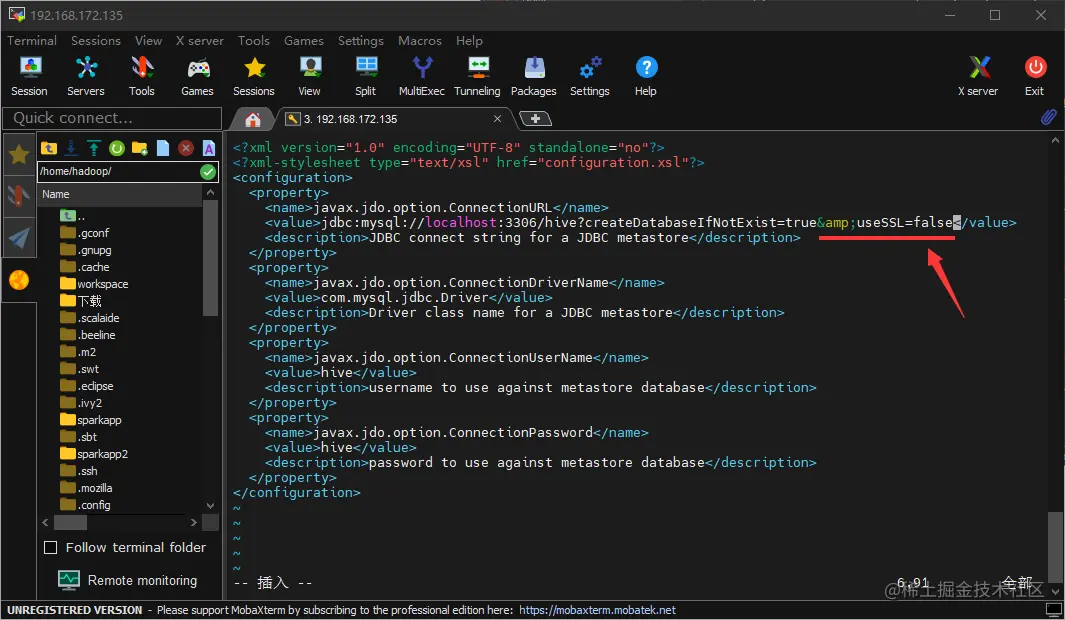
Task: Switch to the home tab
Action: pos(253,120)
